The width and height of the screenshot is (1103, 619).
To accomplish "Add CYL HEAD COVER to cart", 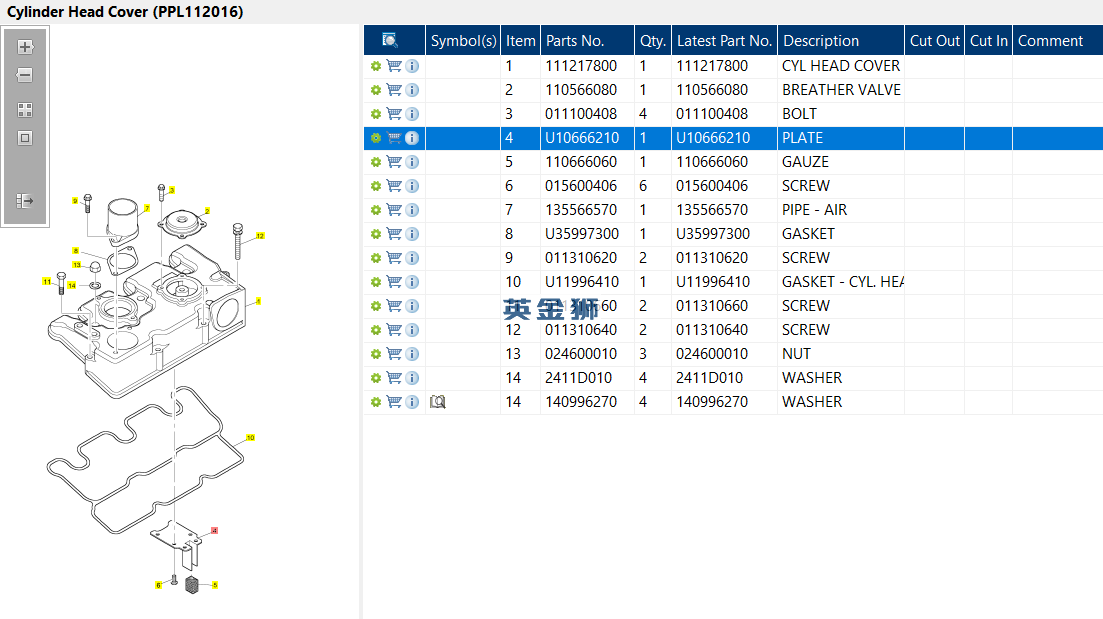I will [x=394, y=66].
